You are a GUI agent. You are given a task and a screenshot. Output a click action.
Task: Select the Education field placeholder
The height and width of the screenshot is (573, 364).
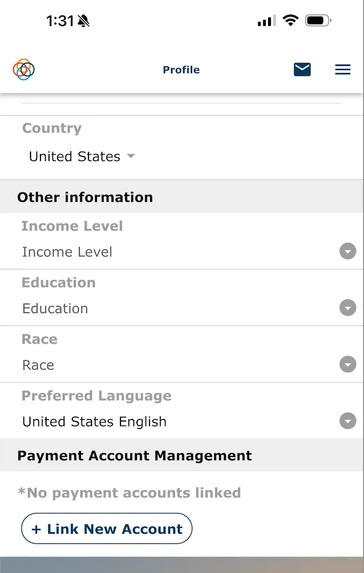point(55,308)
